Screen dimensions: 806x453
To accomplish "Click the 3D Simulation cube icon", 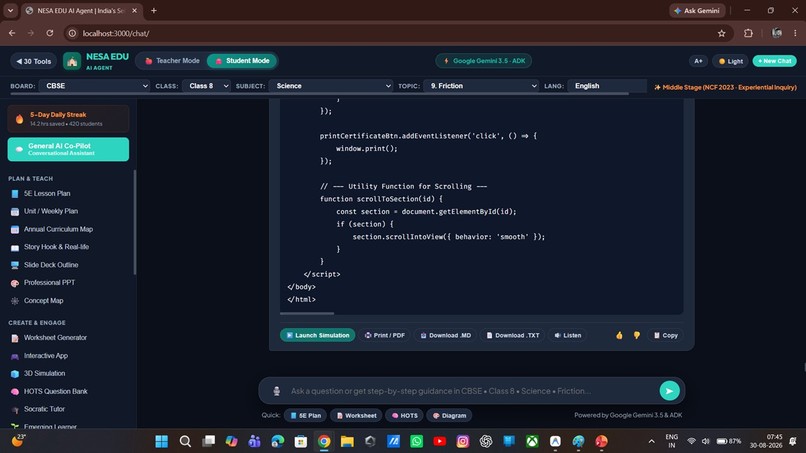I will (x=15, y=374).
